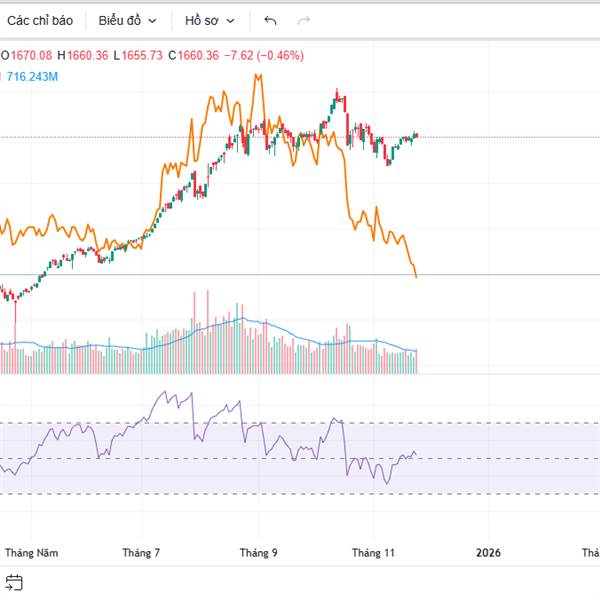The height and width of the screenshot is (600, 600).
Task: Click the 2026 label on time axis
Action: 488,552
